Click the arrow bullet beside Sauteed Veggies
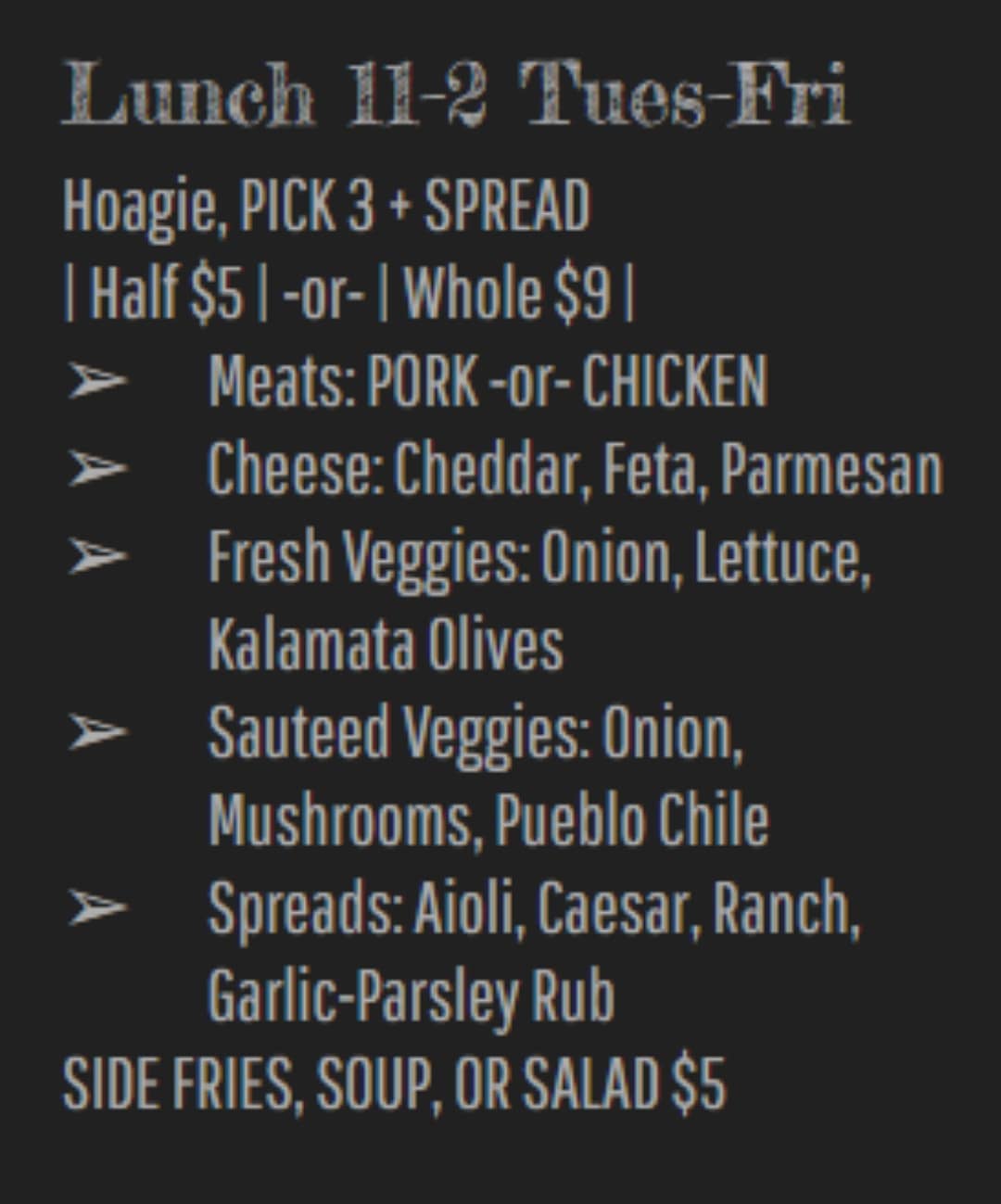Viewport: 1001px width, 1204px height. pos(96,731)
